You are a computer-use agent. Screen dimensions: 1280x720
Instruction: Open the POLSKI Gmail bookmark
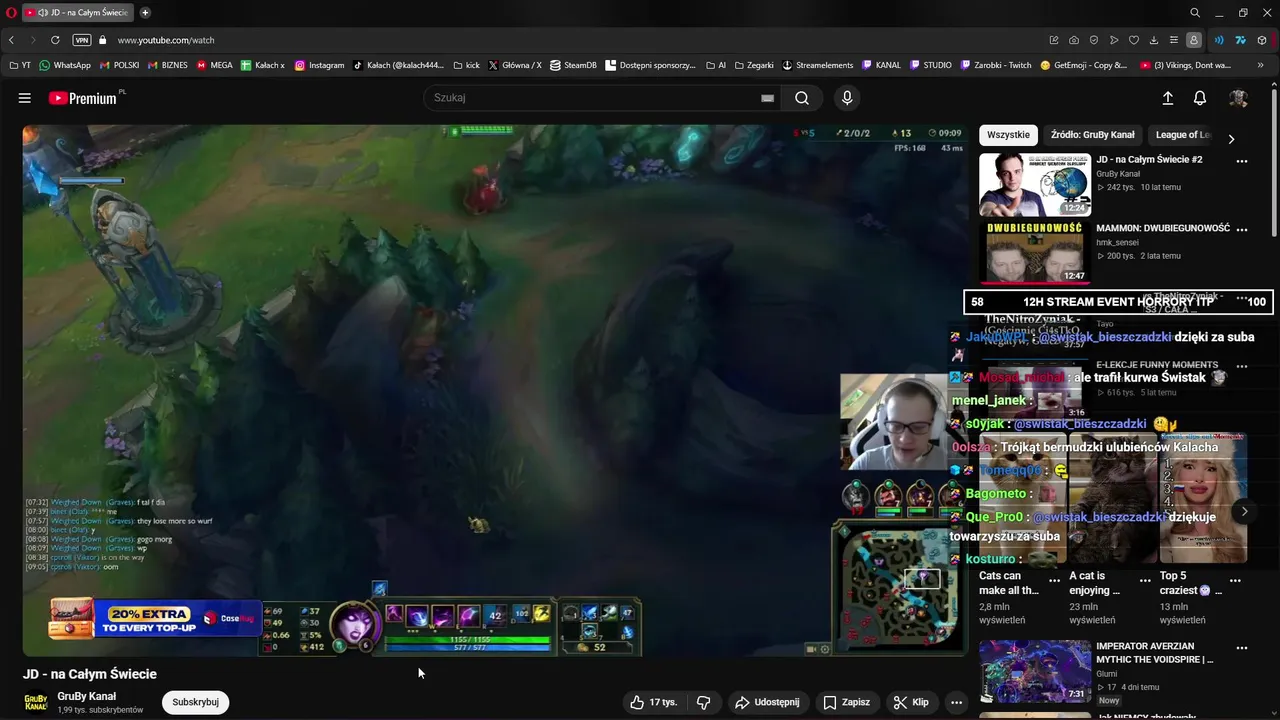[x=119, y=65]
